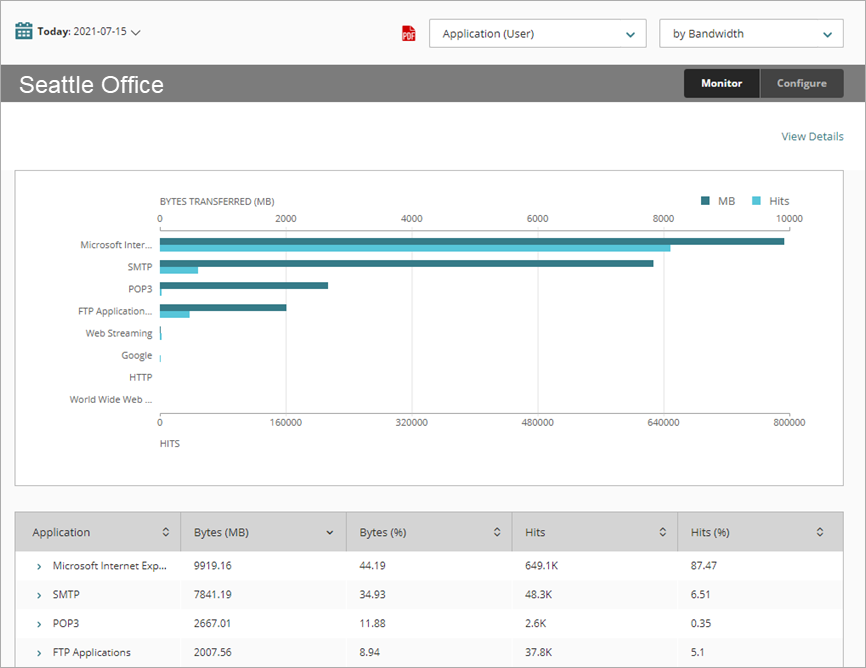Click the 7841.19 bytes value
This screenshot has height=668, width=866.
[x=213, y=595]
